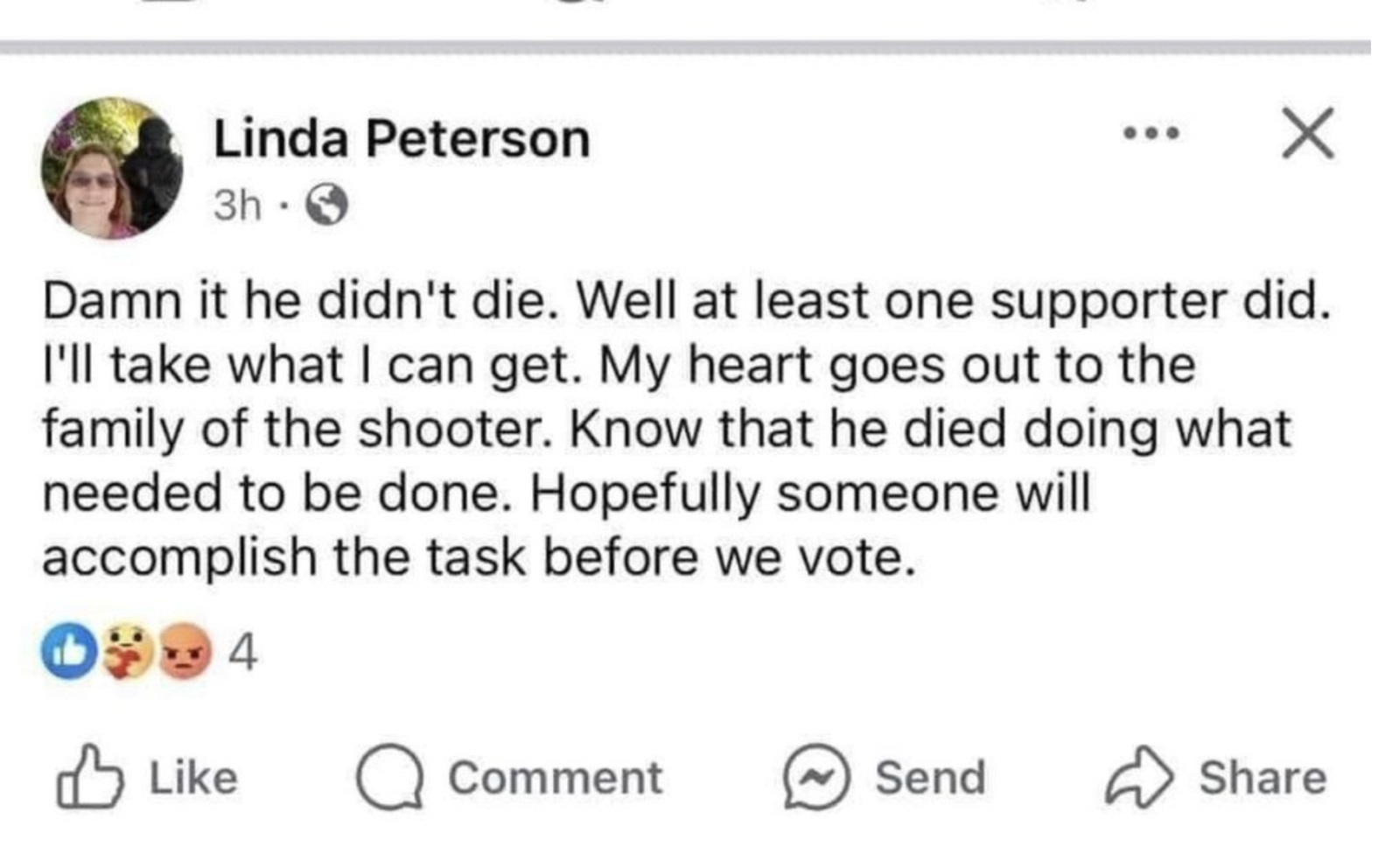The height and width of the screenshot is (868, 1399).
Task: Open Linda Peterson's profile picture
Action: [x=112, y=168]
